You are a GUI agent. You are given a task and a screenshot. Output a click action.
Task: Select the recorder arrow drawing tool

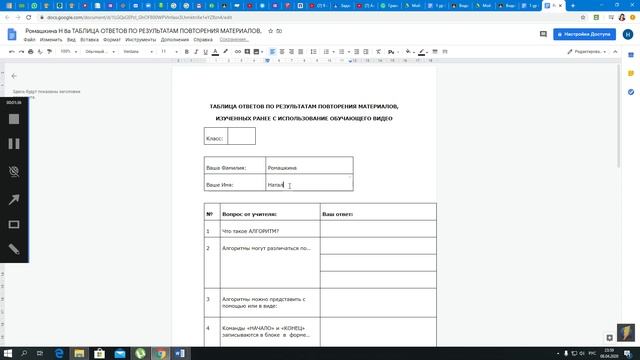[x=14, y=200]
